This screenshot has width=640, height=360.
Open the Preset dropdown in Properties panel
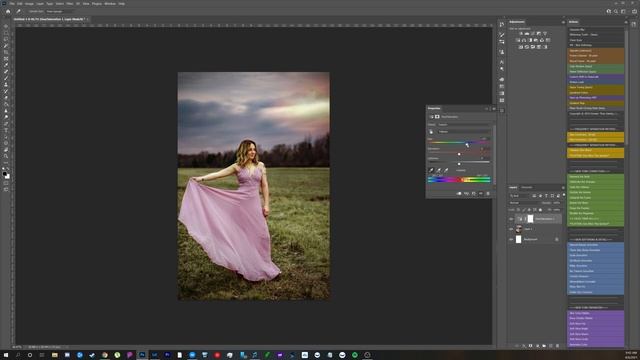[464, 124]
